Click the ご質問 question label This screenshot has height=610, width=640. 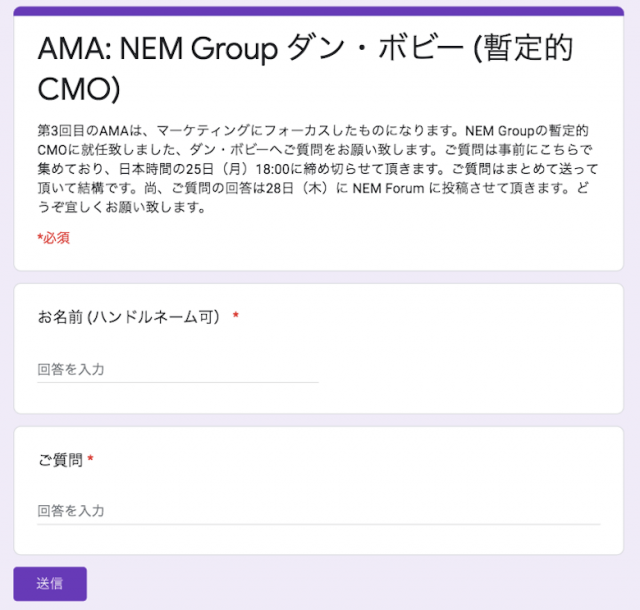click(x=60, y=460)
